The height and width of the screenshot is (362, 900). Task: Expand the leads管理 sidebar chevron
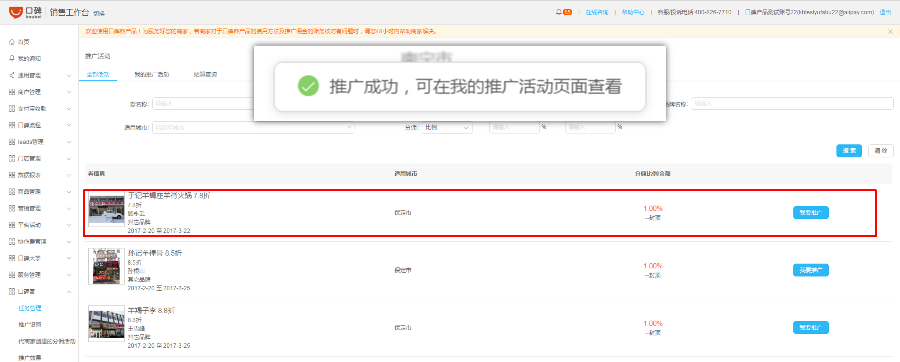pos(69,142)
